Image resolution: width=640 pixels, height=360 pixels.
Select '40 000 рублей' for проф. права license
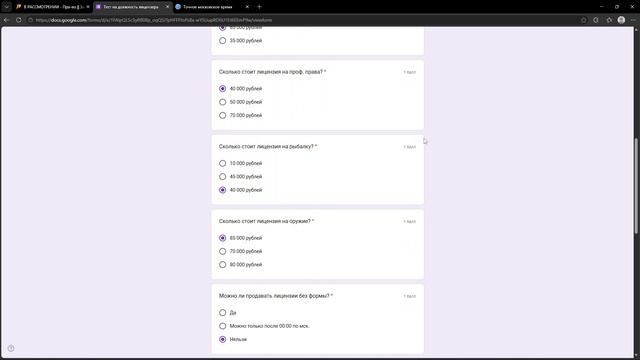coord(222,89)
